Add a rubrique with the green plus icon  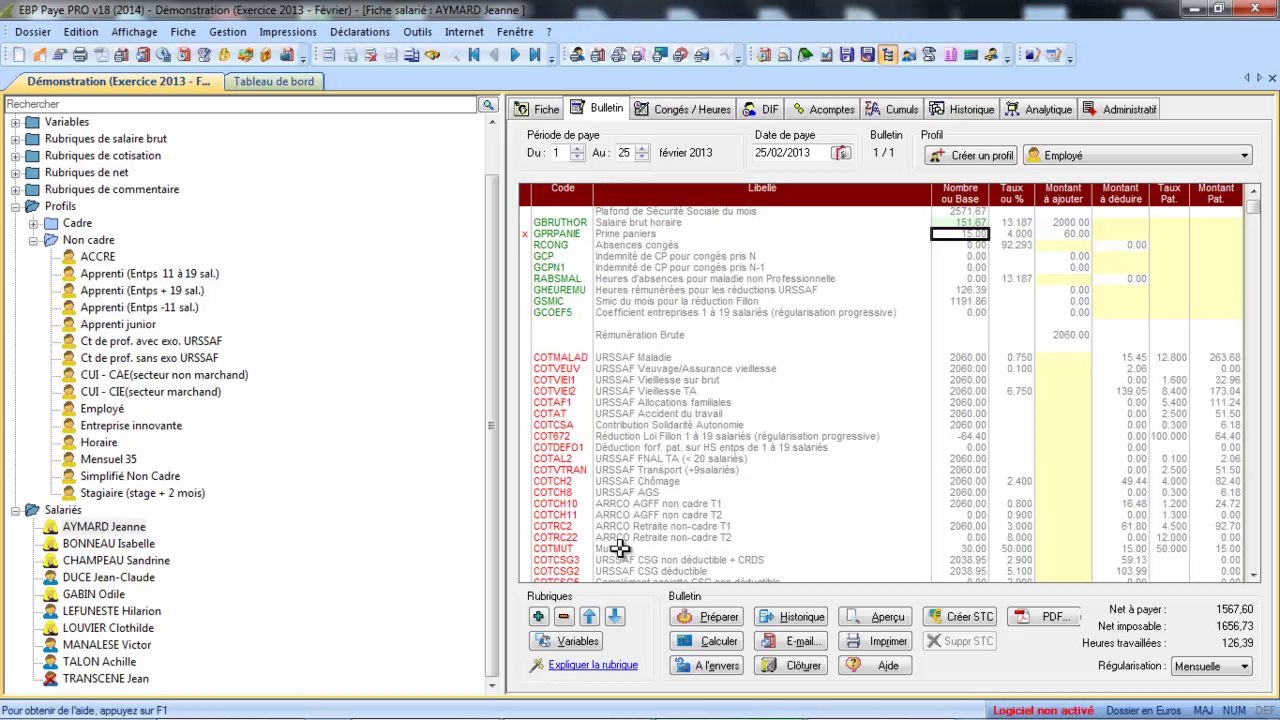[x=538, y=617]
